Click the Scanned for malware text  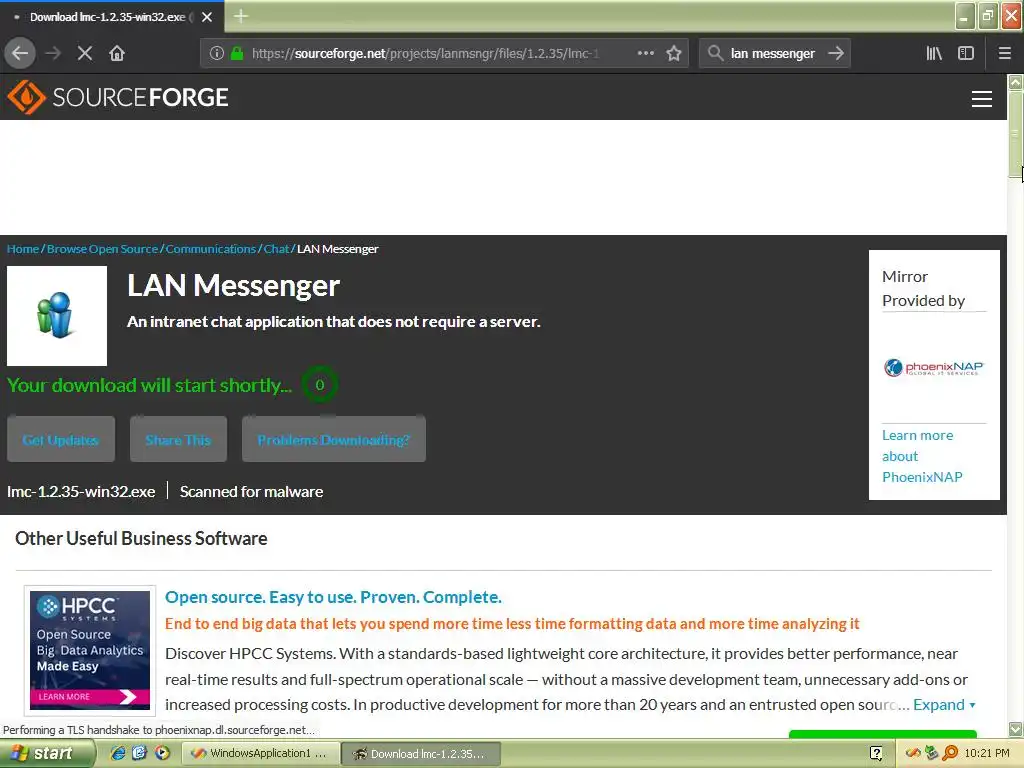click(x=251, y=491)
